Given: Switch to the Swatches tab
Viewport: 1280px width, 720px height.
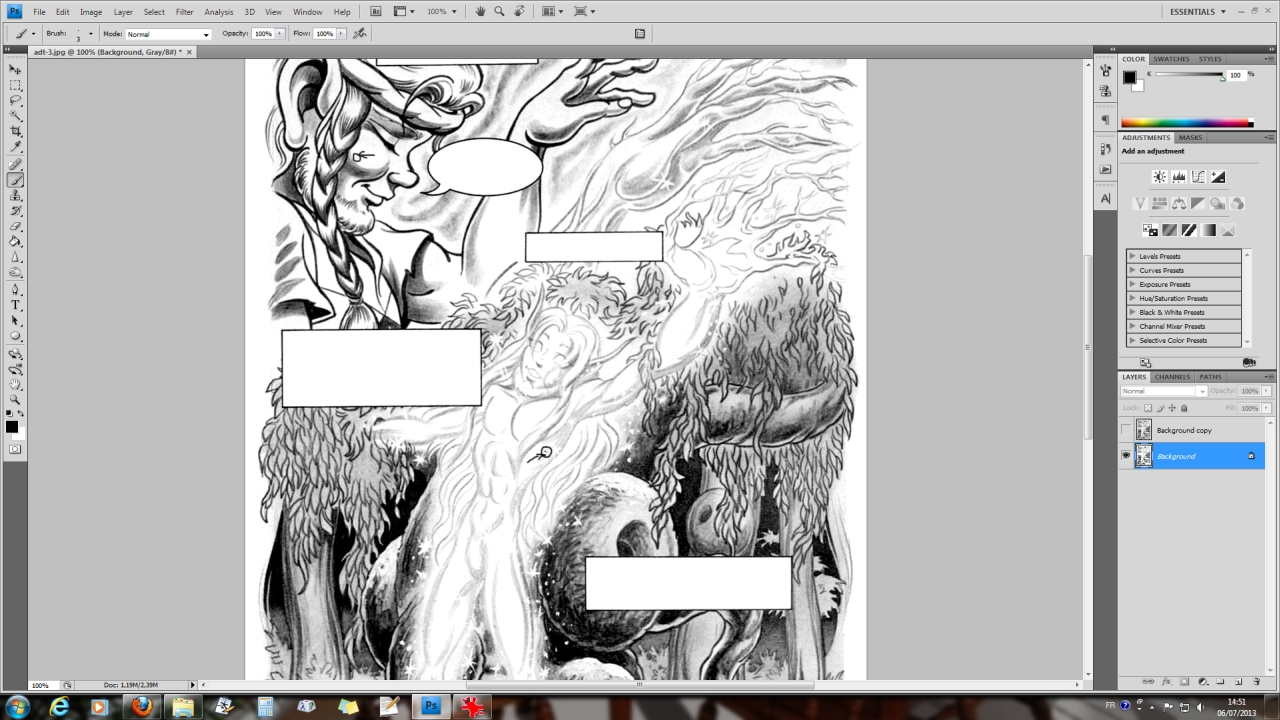Looking at the screenshot, I should pos(1171,59).
